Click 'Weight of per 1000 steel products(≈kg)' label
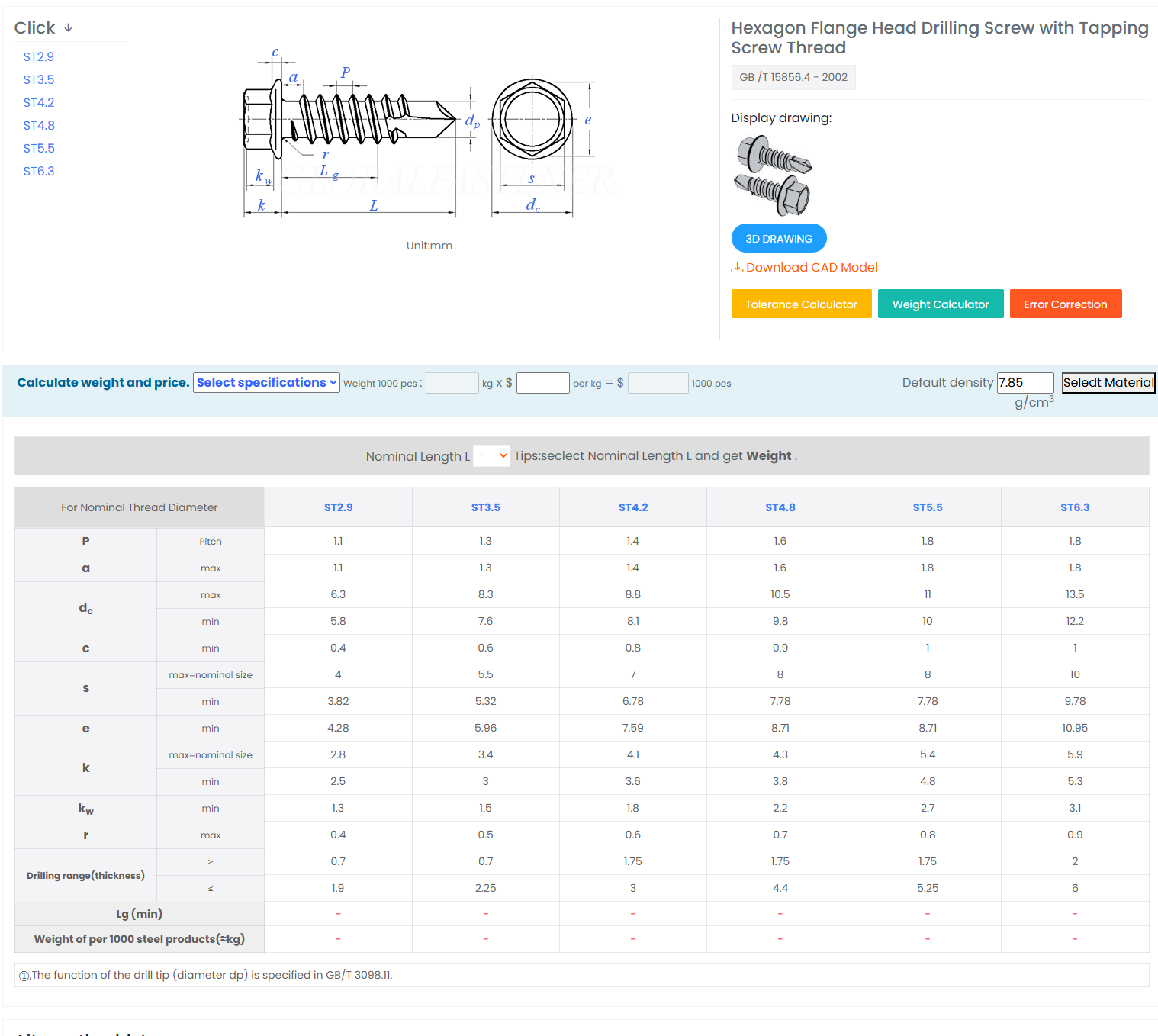The width and height of the screenshot is (1158, 1036). click(x=140, y=939)
